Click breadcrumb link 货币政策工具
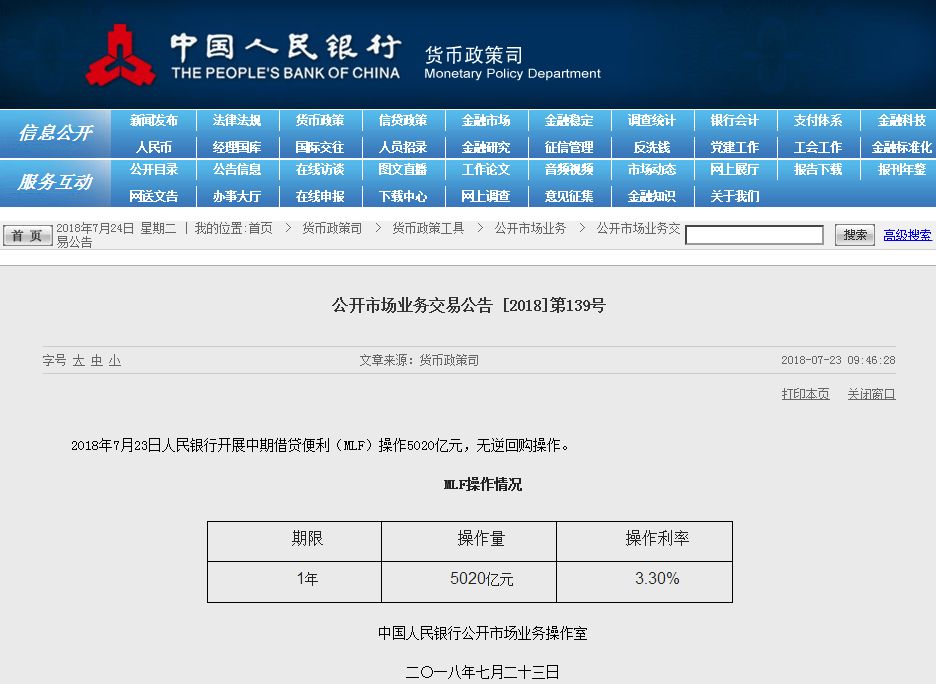 click(x=428, y=228)
